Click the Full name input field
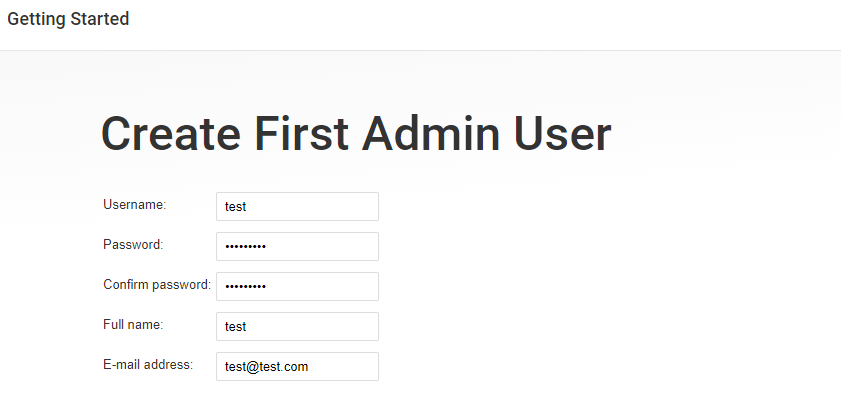 click(x=297, y=327)
